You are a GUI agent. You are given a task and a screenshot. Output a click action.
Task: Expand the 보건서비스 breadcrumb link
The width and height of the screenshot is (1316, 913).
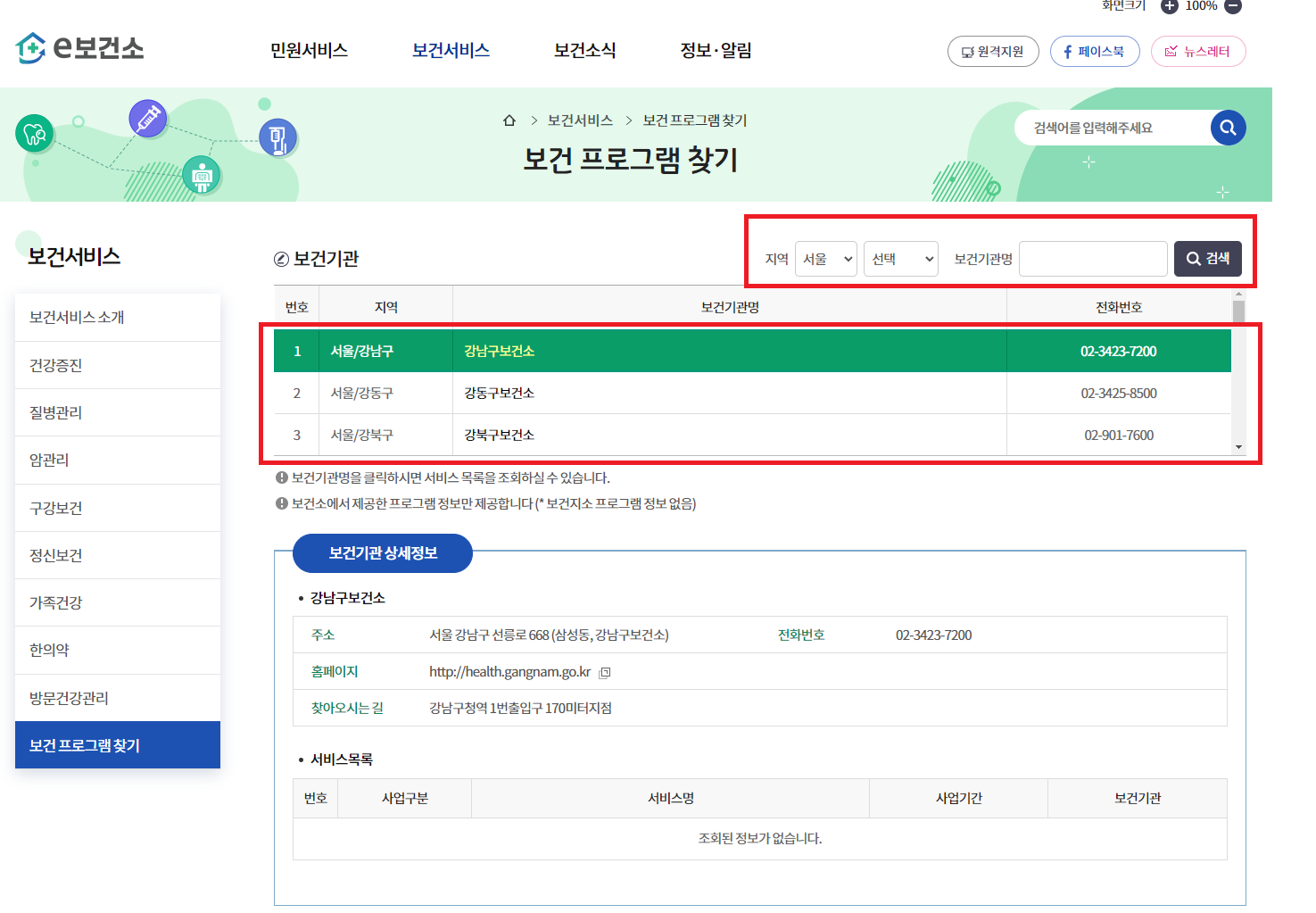click(580, 120)
